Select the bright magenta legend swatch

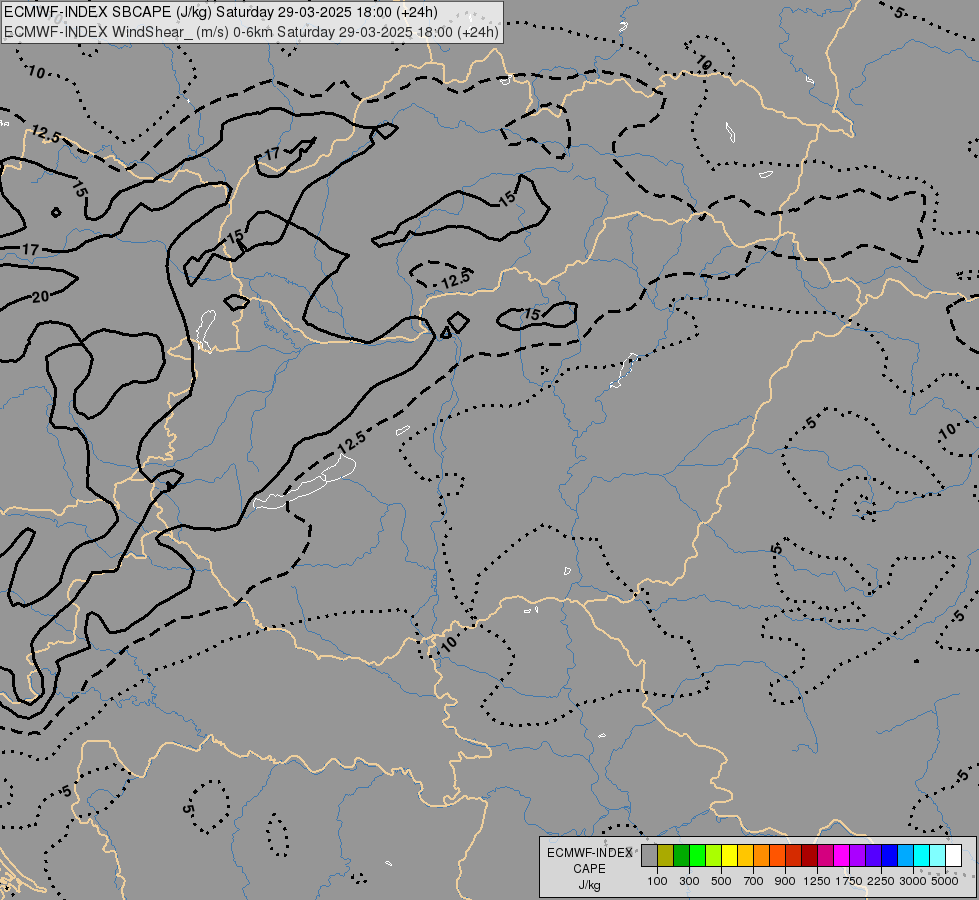point(841,855)
